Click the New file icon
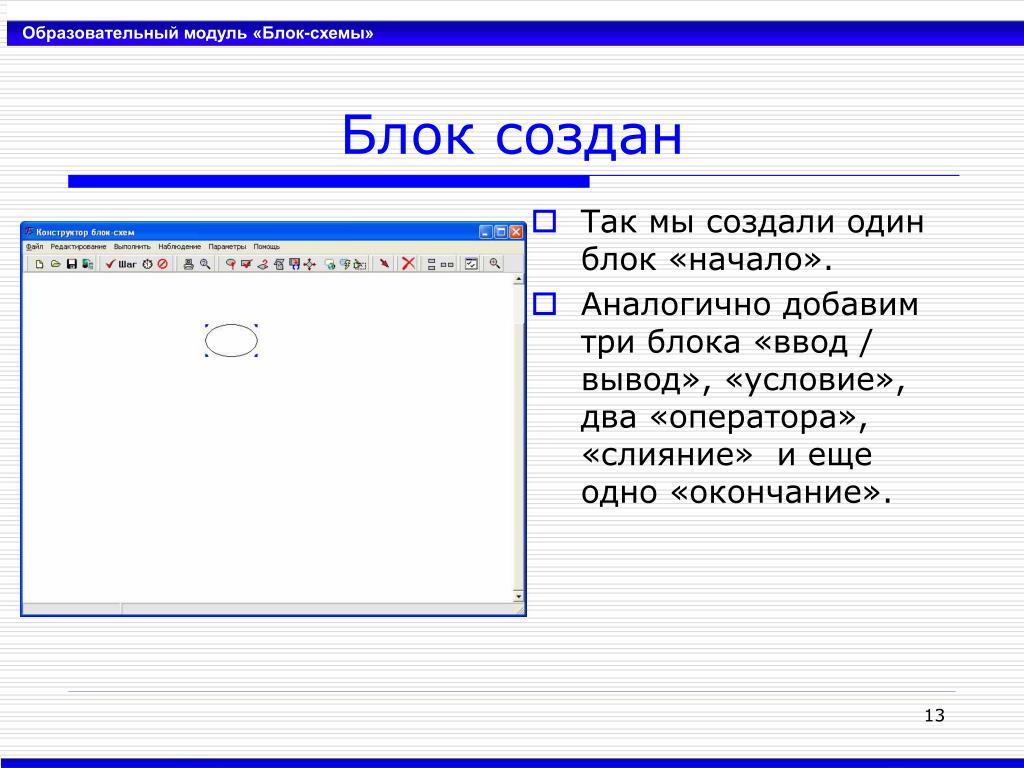 pos(39,264)
